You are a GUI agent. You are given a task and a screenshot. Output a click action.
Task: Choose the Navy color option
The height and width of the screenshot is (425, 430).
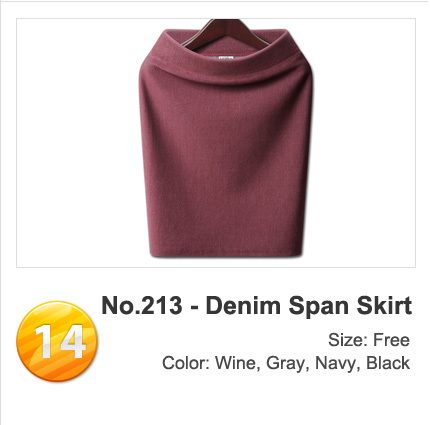click(x=335, y=363)
